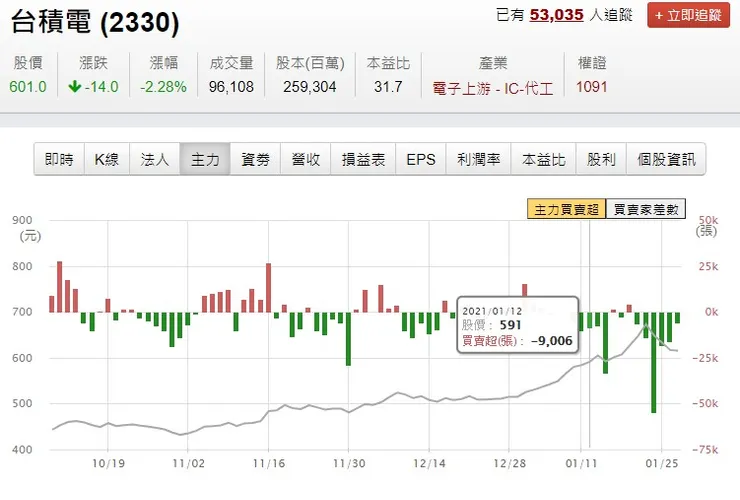Switch to the 資券 tab
The width and height of the screenshot is (740, 500).
(255, 159)
